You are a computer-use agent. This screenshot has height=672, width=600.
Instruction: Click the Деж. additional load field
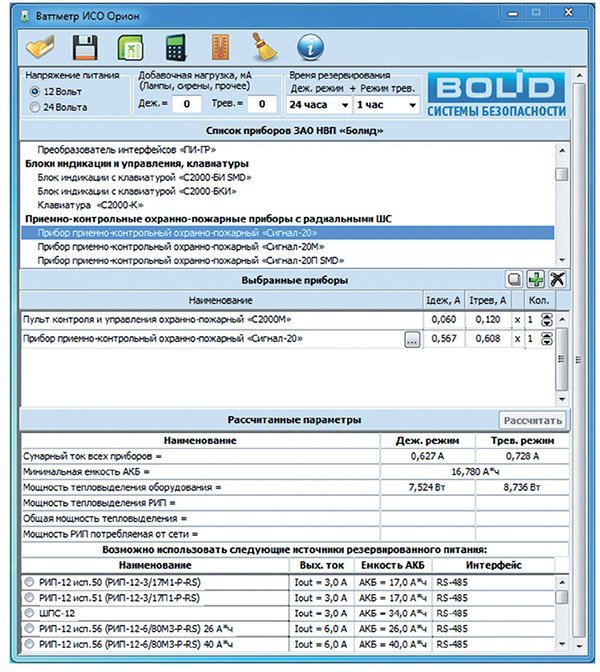pos(186,104)
